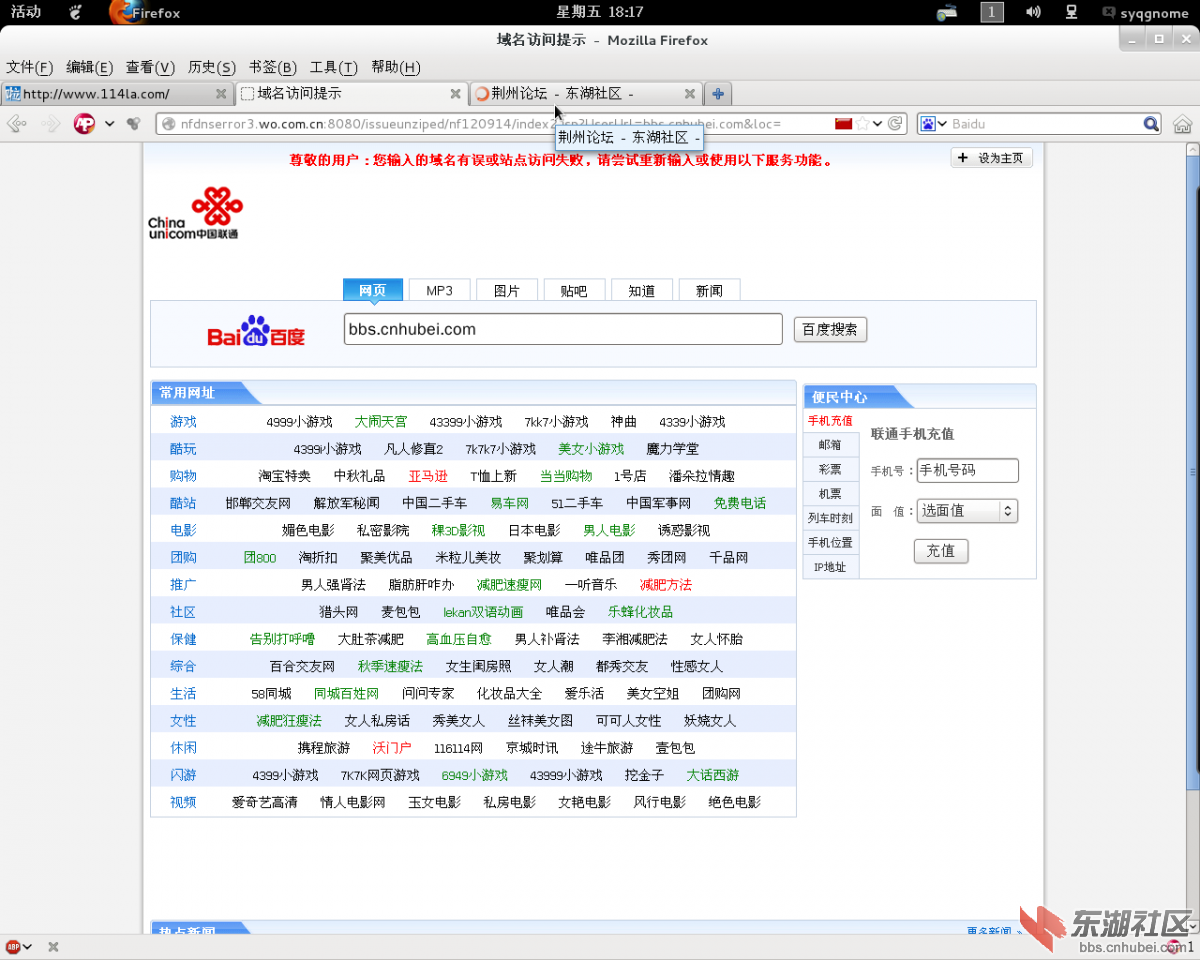Open the 帮助(H) menu
Image resolution: width=1200 pixels, height=960 pixels.
tap(395, 67)
